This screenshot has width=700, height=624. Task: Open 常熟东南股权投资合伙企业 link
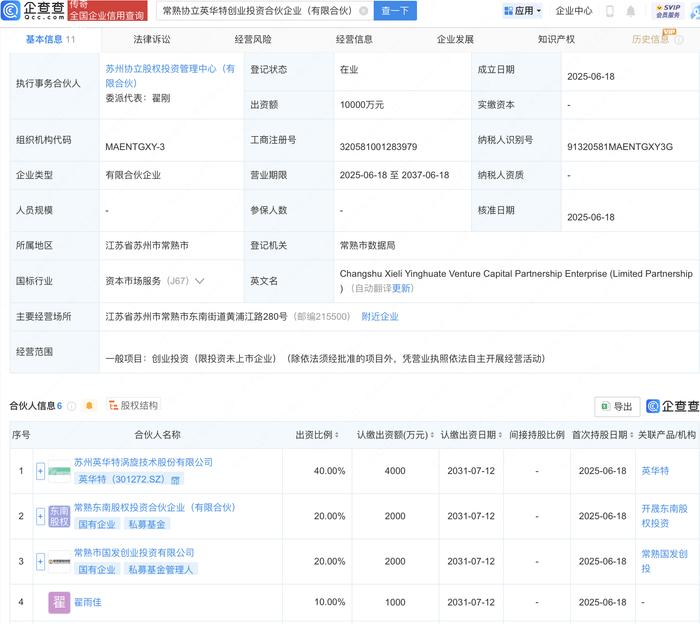click(154, 508)
